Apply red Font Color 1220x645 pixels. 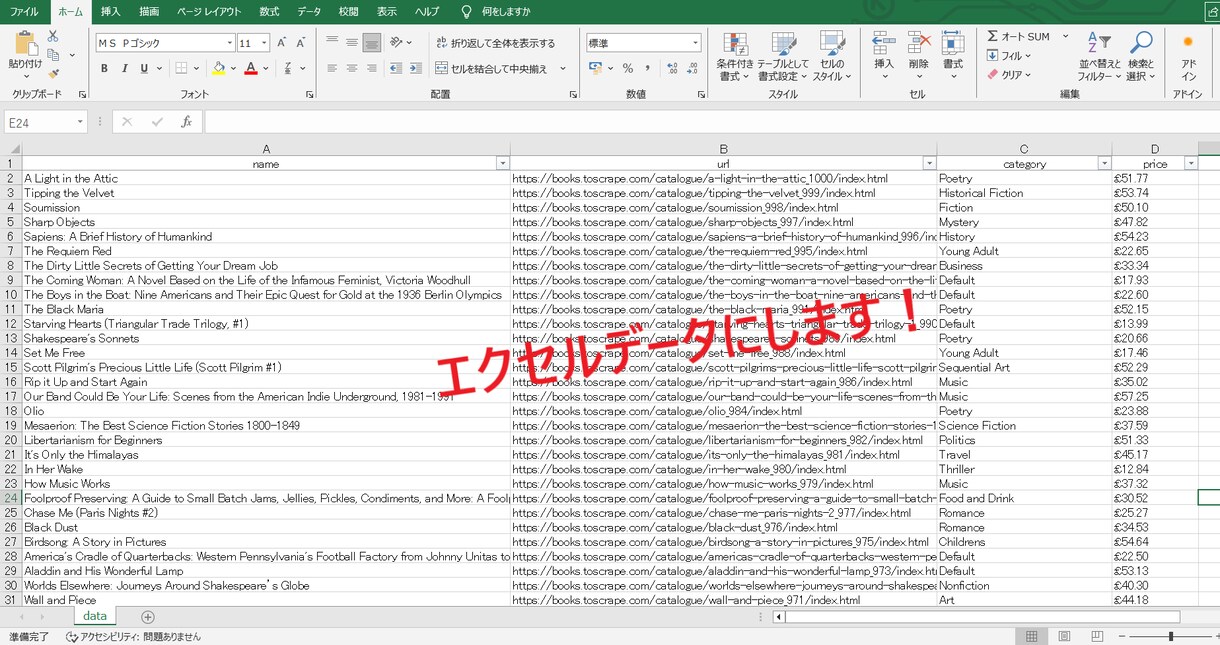pyautogui.click(x=250, y=69)
